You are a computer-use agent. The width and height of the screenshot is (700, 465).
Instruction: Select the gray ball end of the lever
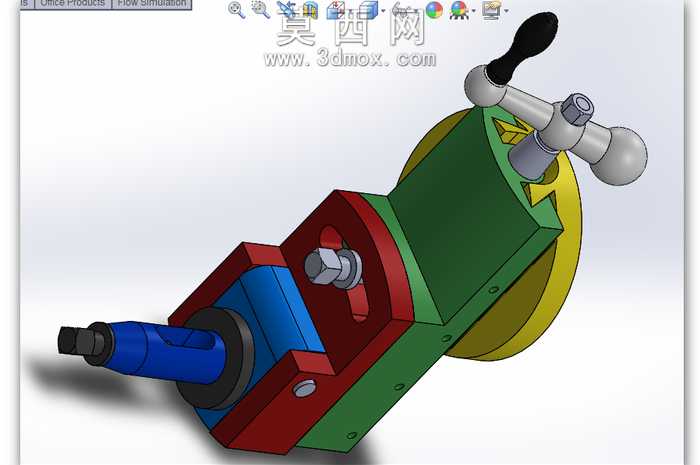(x=621, y=156)
